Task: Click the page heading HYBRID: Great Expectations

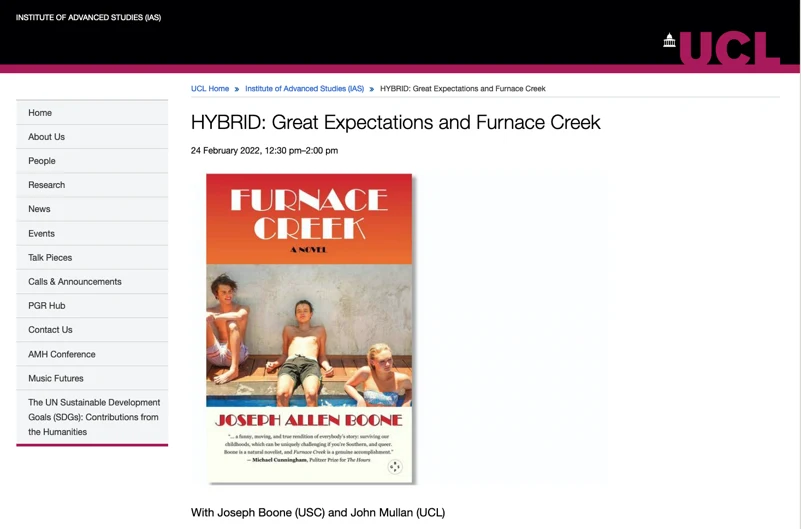Action: pos(395,123)
